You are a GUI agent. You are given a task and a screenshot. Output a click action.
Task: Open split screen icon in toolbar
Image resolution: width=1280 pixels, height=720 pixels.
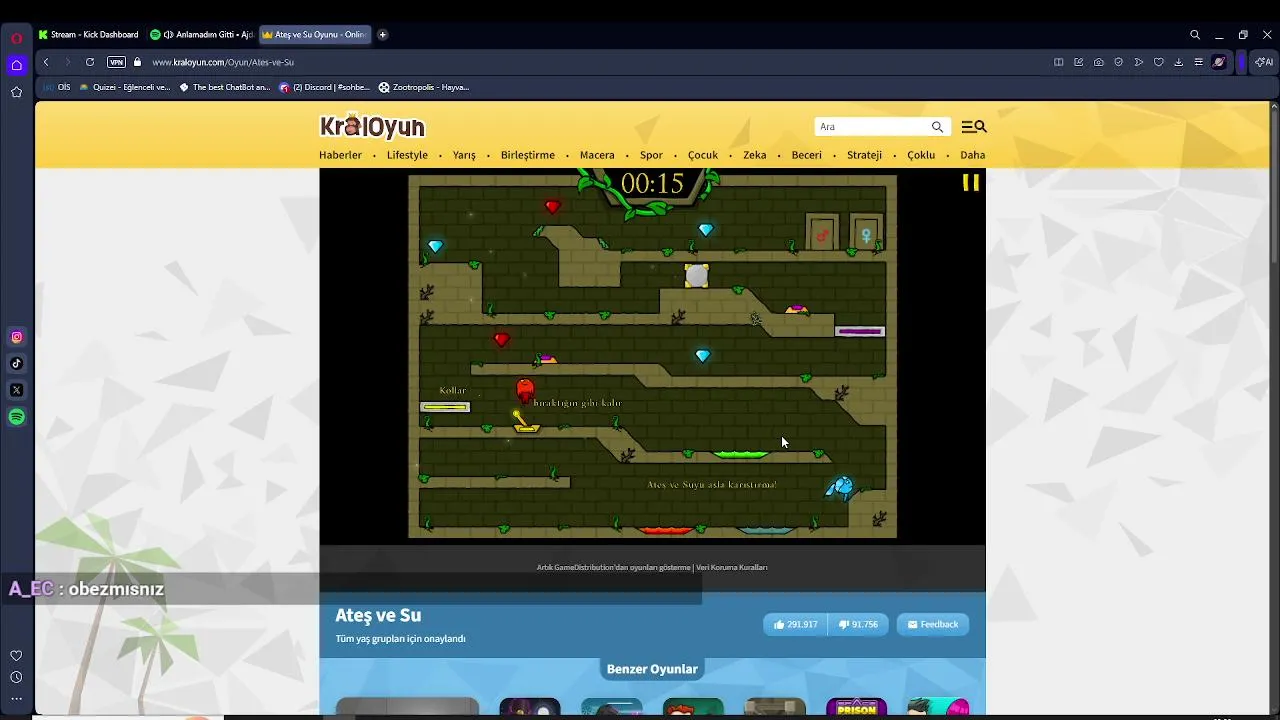1059,62
